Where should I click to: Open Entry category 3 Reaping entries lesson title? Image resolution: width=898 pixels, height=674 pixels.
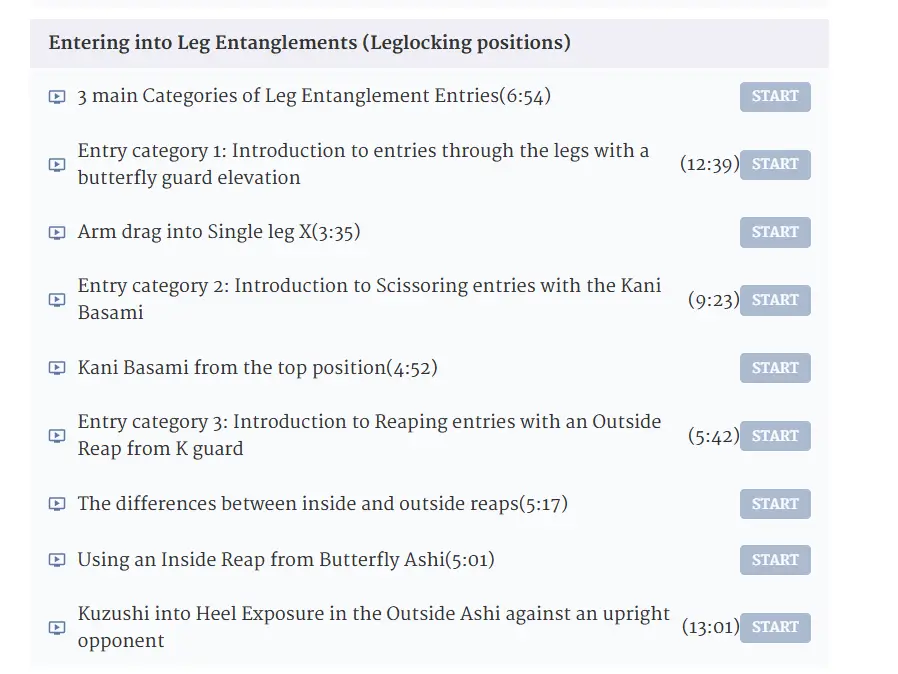coord(369,435)
